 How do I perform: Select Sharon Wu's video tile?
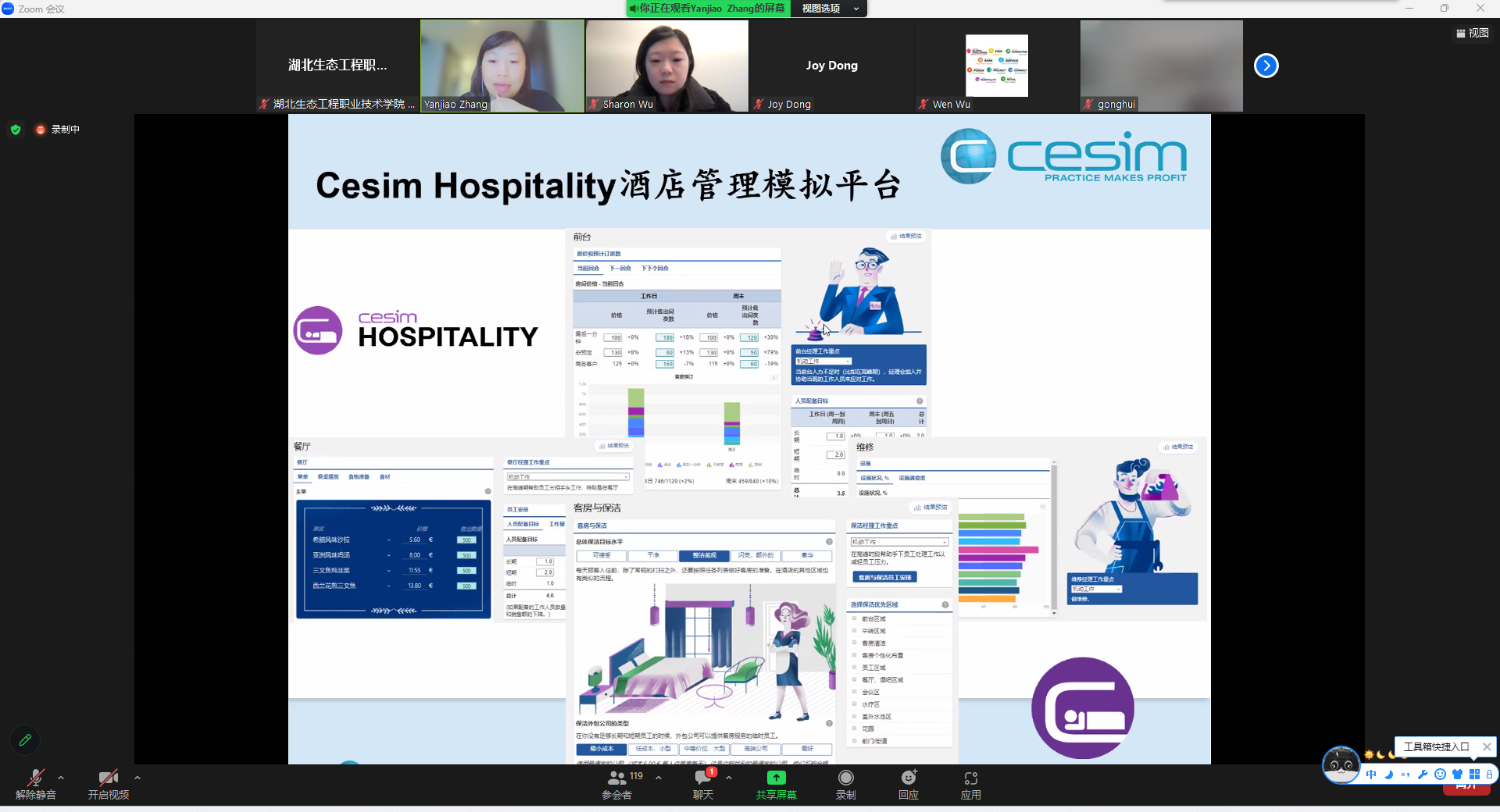667,66
